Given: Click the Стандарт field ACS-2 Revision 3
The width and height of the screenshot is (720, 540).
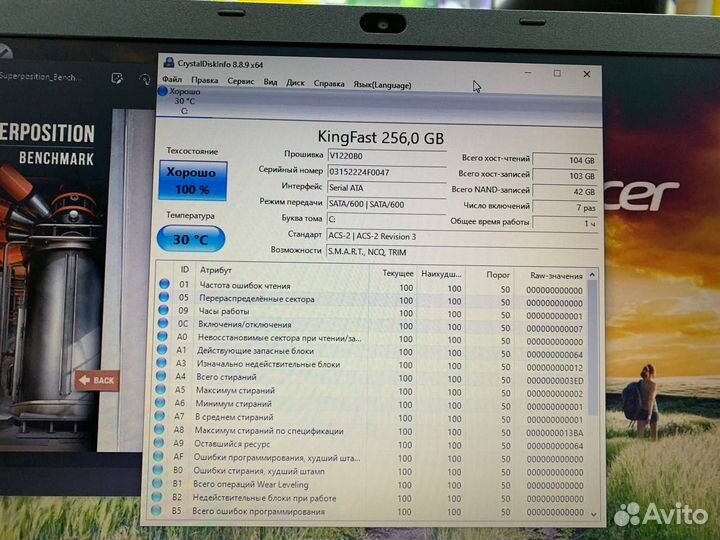Looking at the screenshot, I should (461, 237).
